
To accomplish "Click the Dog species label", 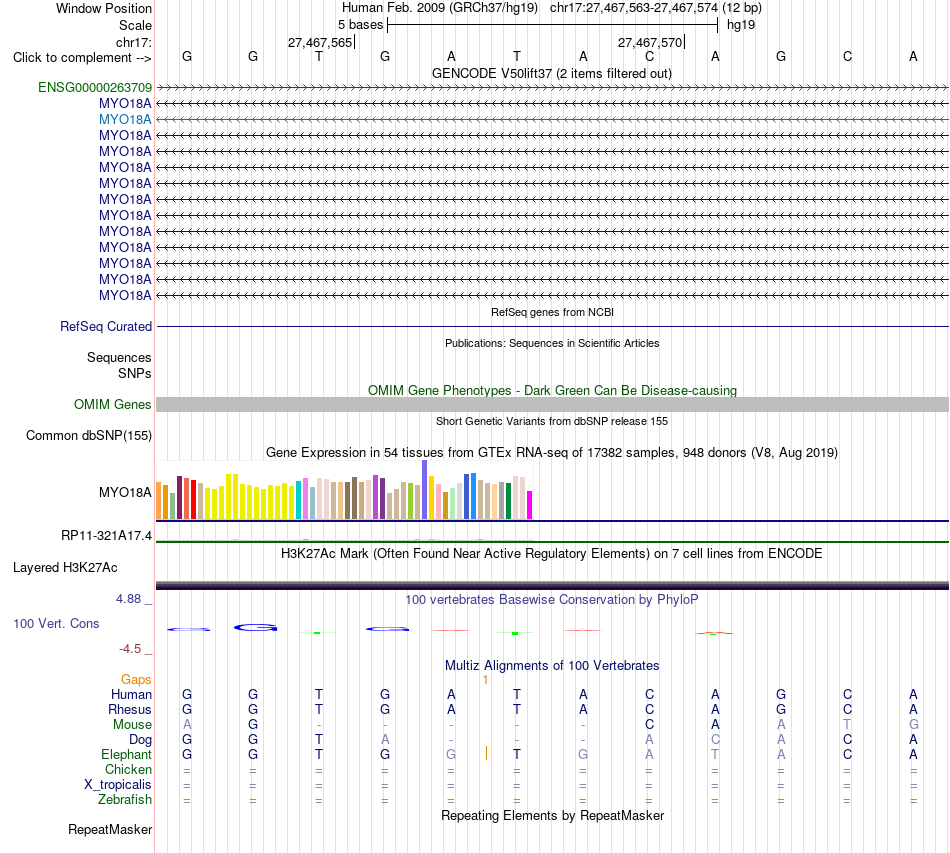I will pos(140,740).
